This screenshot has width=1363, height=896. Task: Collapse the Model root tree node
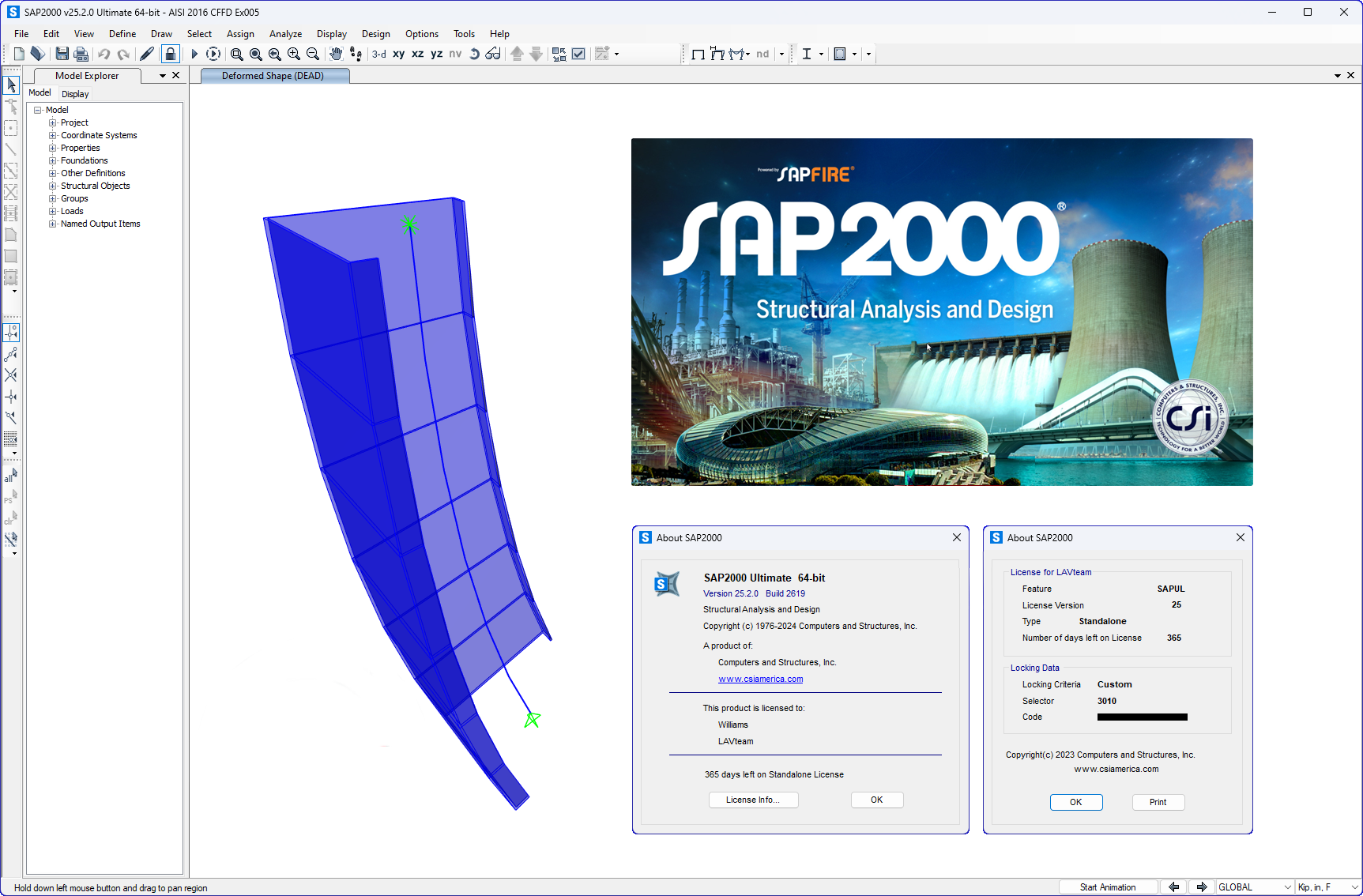click(x=37, y=110)
